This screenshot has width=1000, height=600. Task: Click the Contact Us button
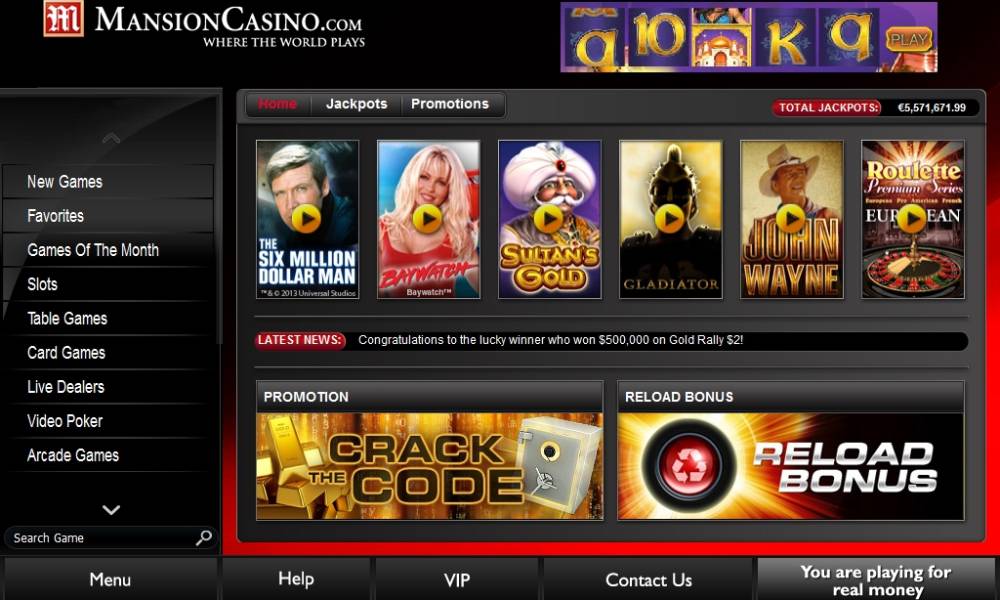pyautogui.click(x=649, y=580)
